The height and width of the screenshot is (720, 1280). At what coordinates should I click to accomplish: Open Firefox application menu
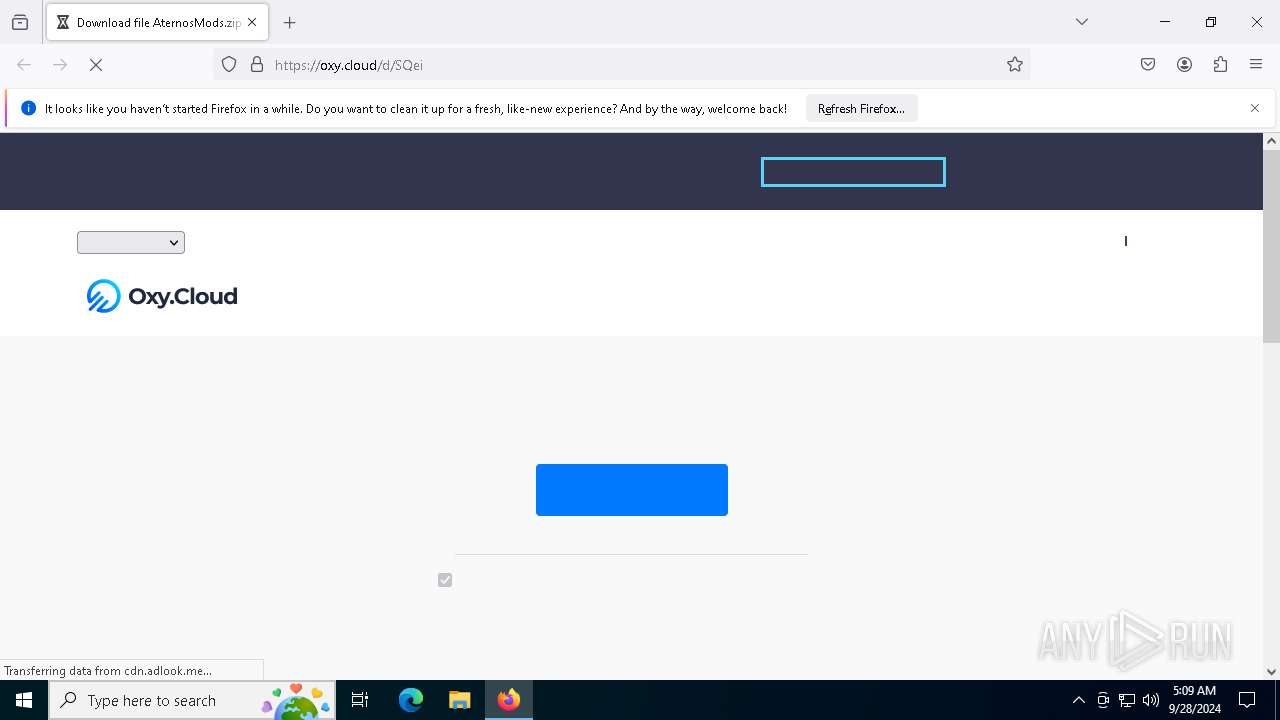(x=1256, y=65)
